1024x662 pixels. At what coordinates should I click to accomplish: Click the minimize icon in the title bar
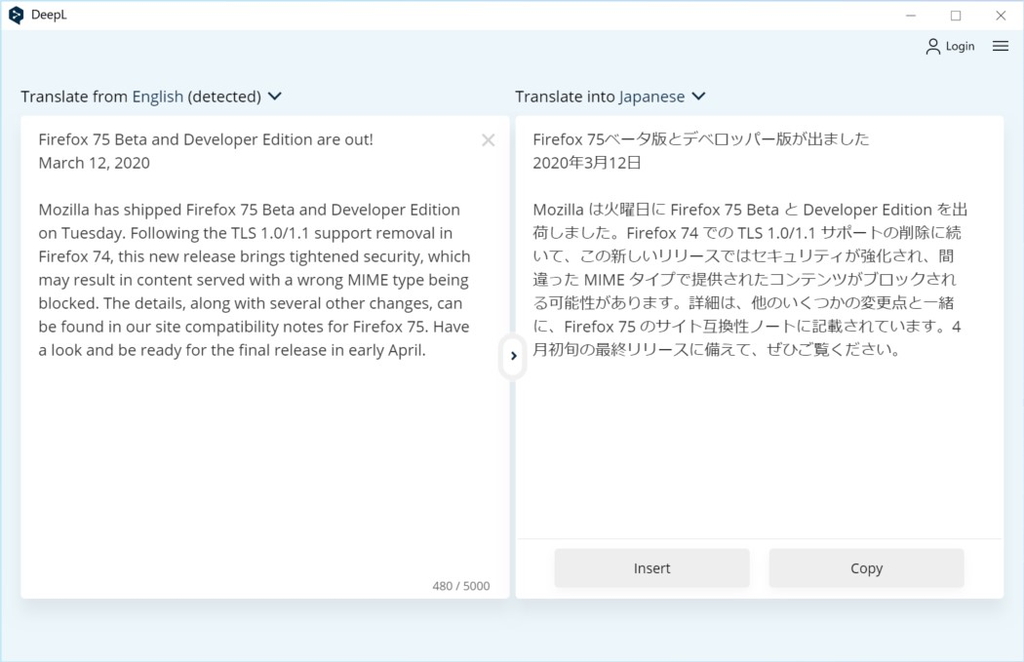[x=911, y=15]
